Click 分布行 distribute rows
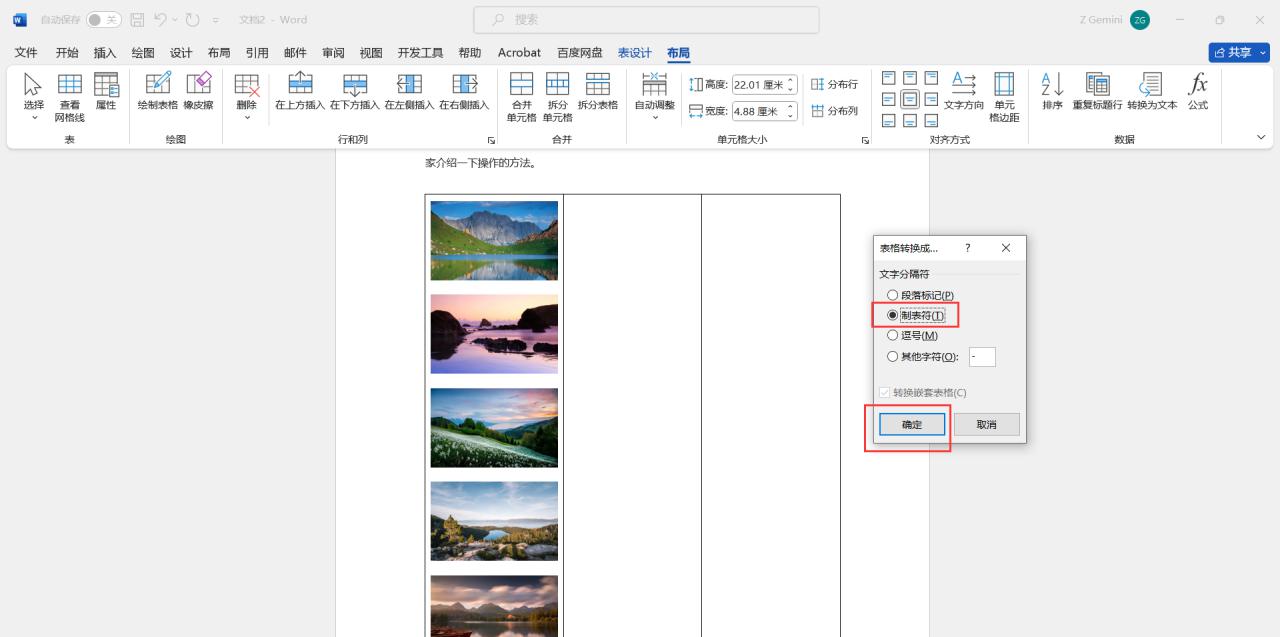Screen dimensions: 1280x637 click(x=834, y=85)
